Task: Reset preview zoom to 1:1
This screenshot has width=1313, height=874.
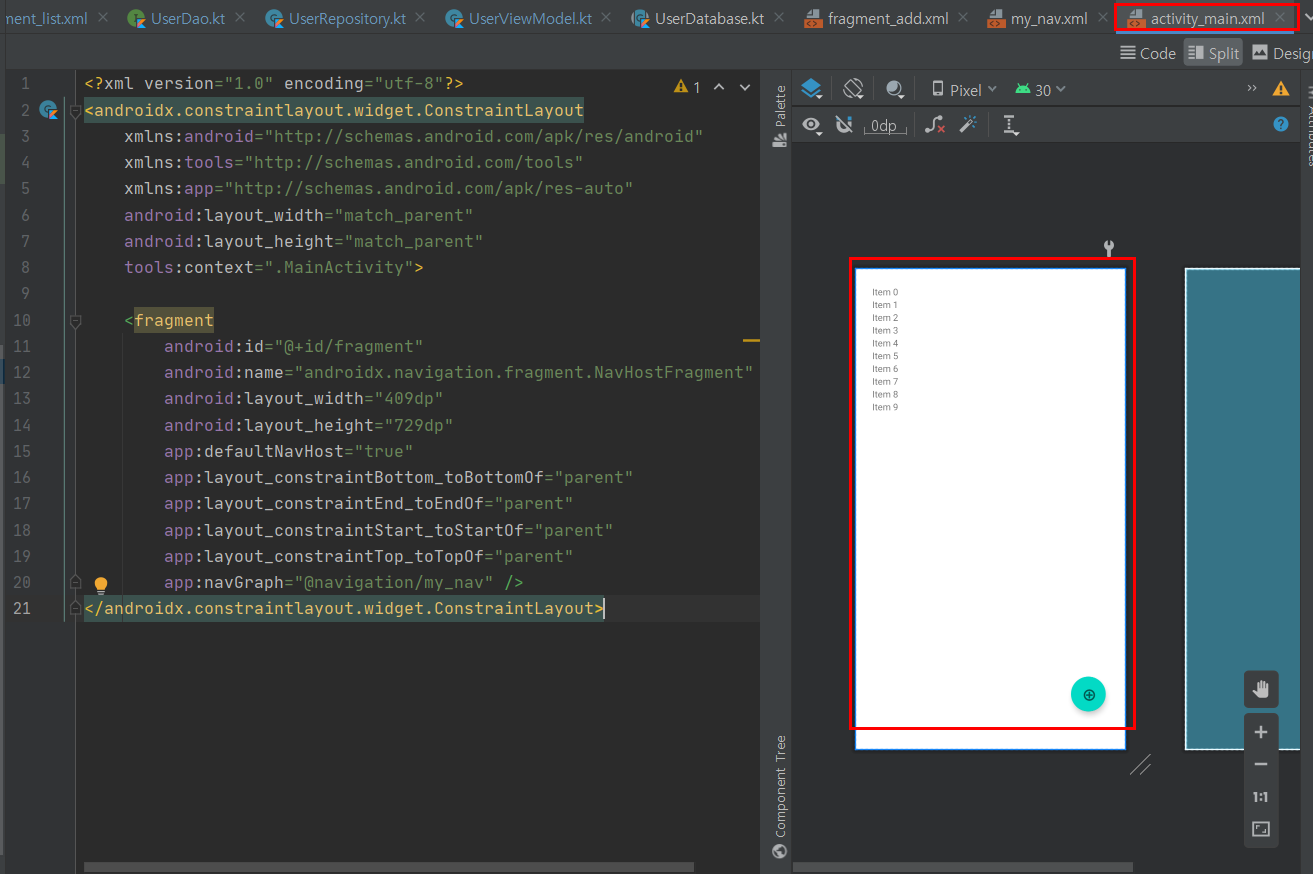Action: click(1261, 797)
